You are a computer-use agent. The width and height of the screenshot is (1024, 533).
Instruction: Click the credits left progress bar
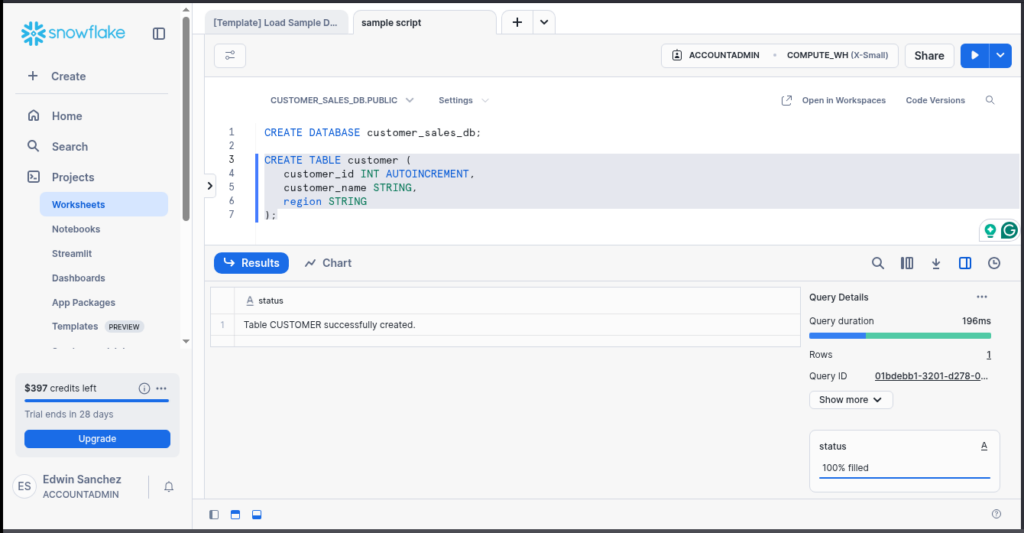point(97,400)
